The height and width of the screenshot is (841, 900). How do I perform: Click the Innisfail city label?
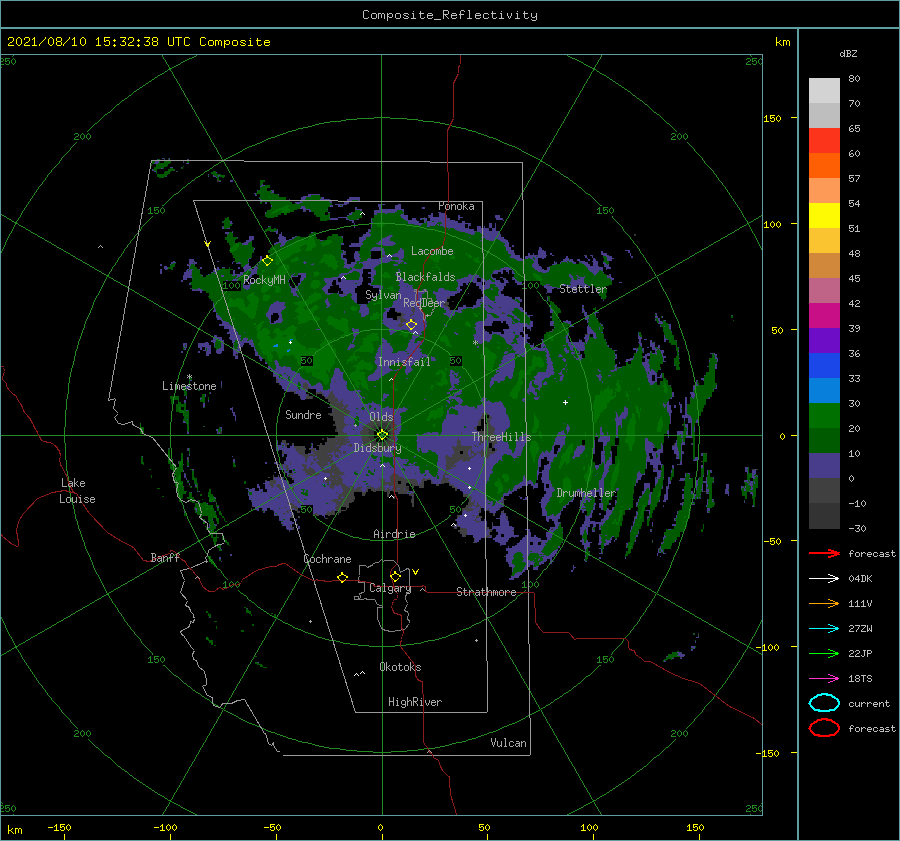[x=404, y=362]
